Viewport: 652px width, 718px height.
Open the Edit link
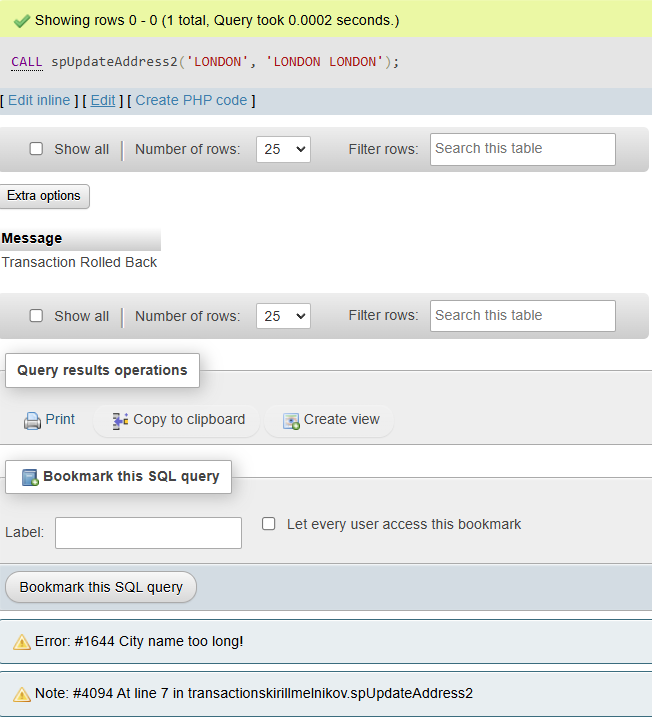103,100
